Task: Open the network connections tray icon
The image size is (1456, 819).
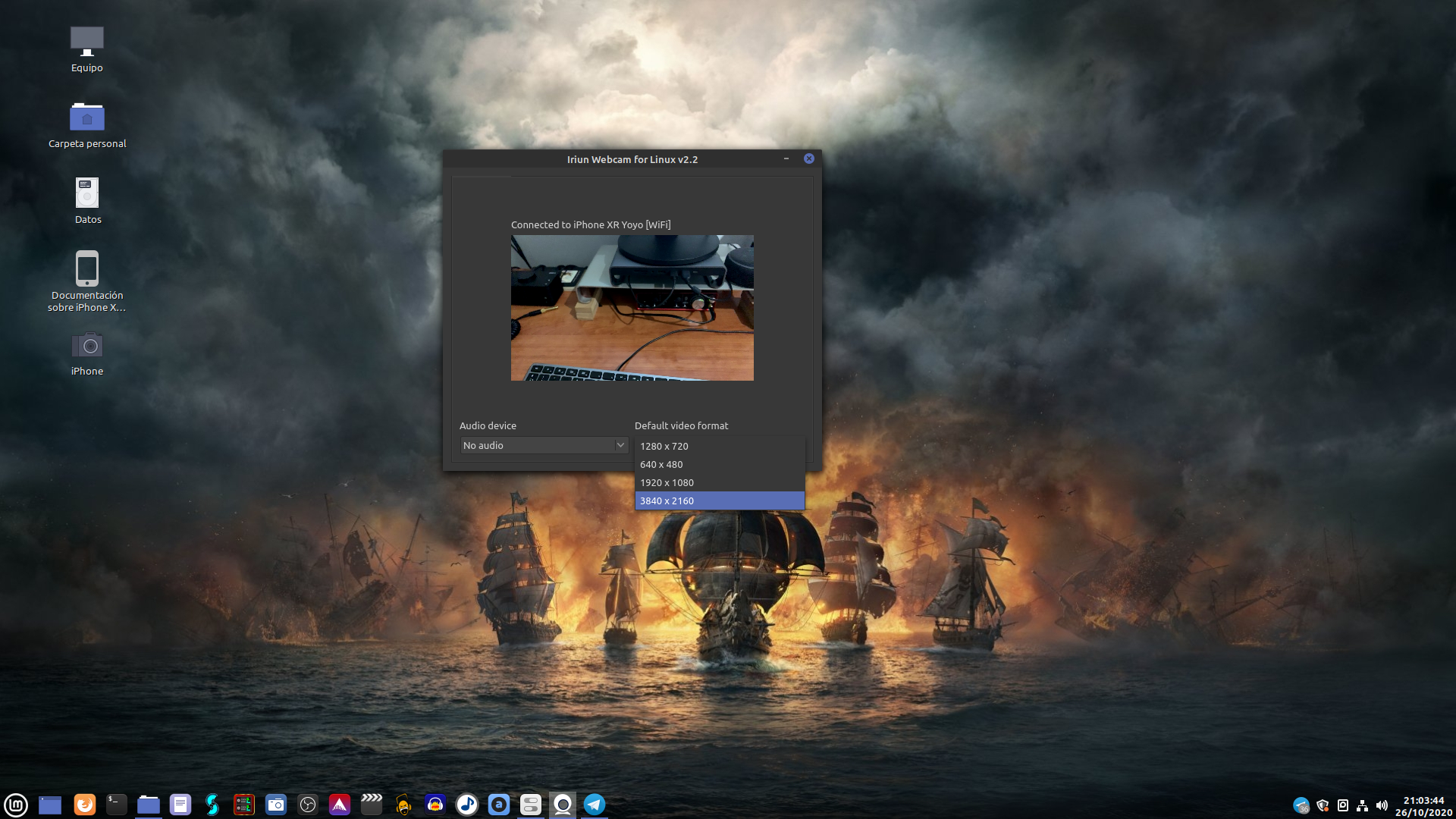Action: click(1362, 805)
